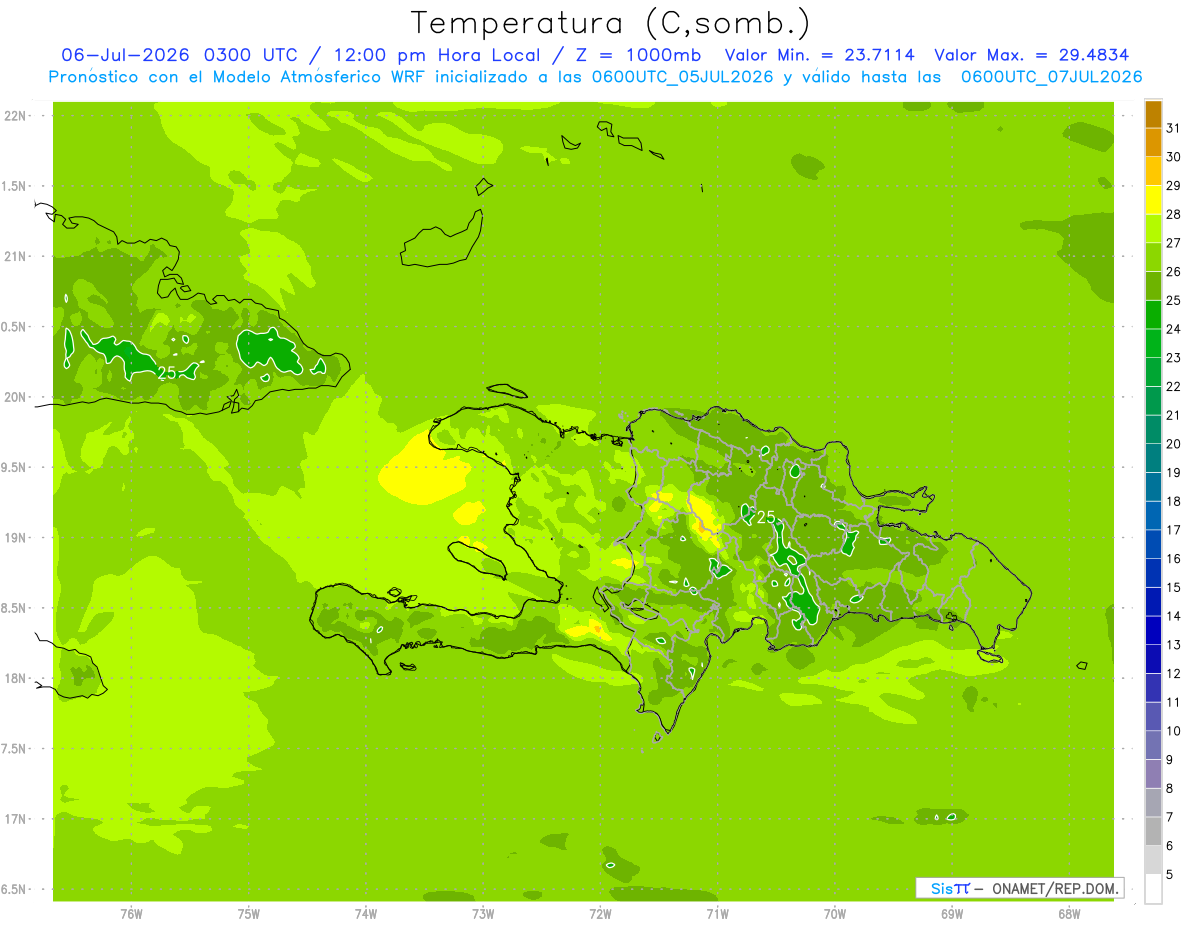
Task: Select the blue swatch between 17 and 18
Action: pos(1153,516)
